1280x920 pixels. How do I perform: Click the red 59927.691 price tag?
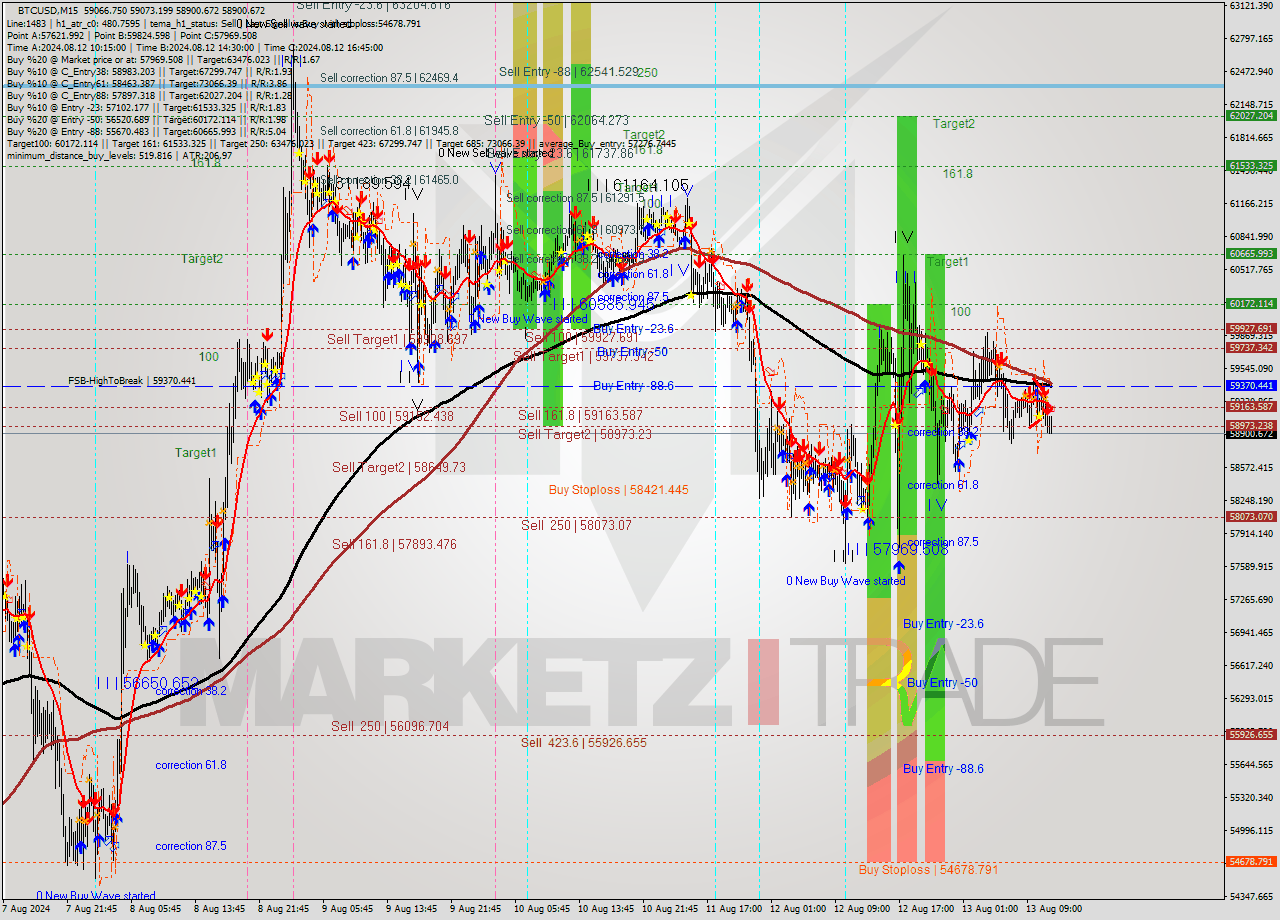click(x=1251, y=329)
